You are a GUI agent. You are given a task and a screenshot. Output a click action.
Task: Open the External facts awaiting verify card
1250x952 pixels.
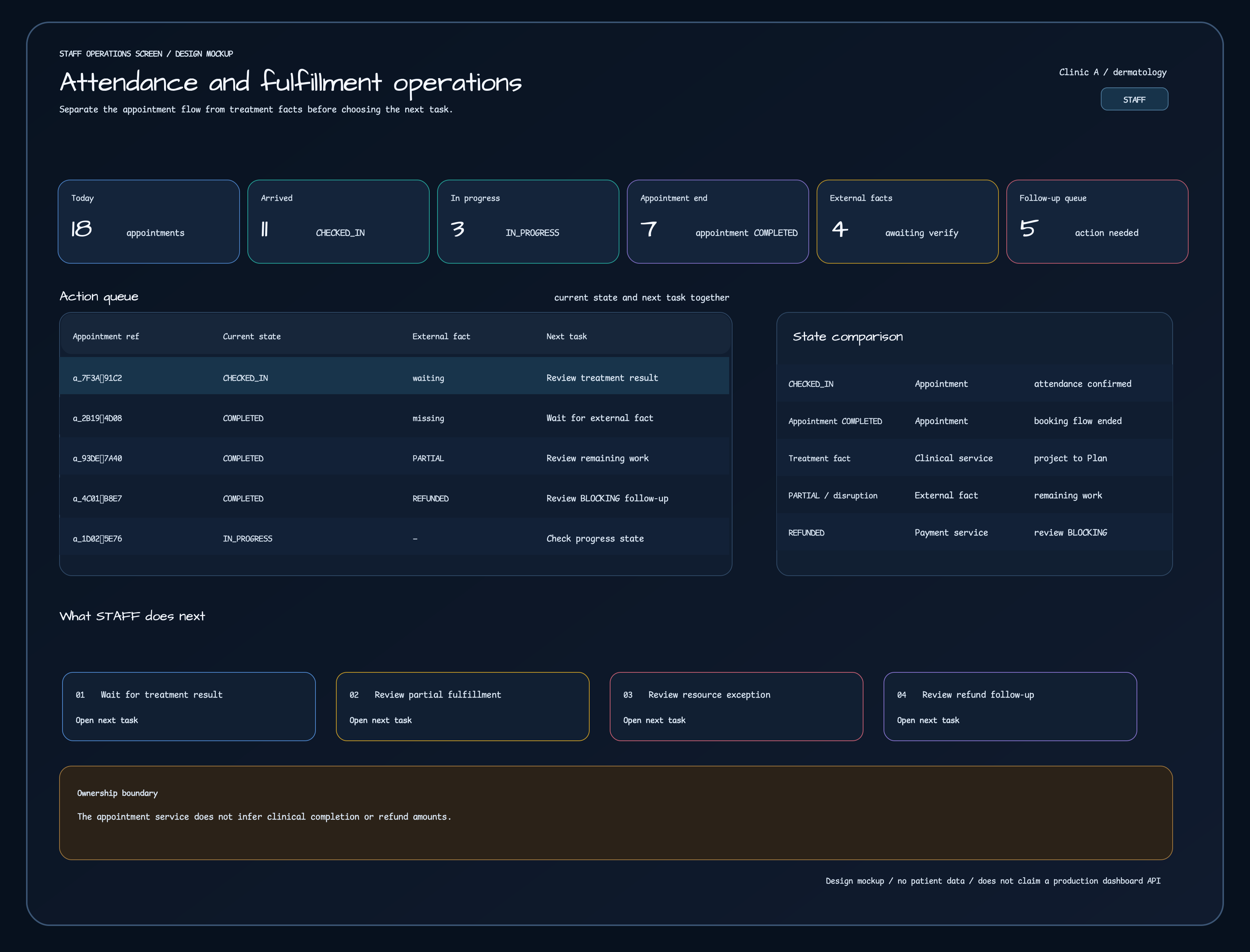[x=907, y=222]
